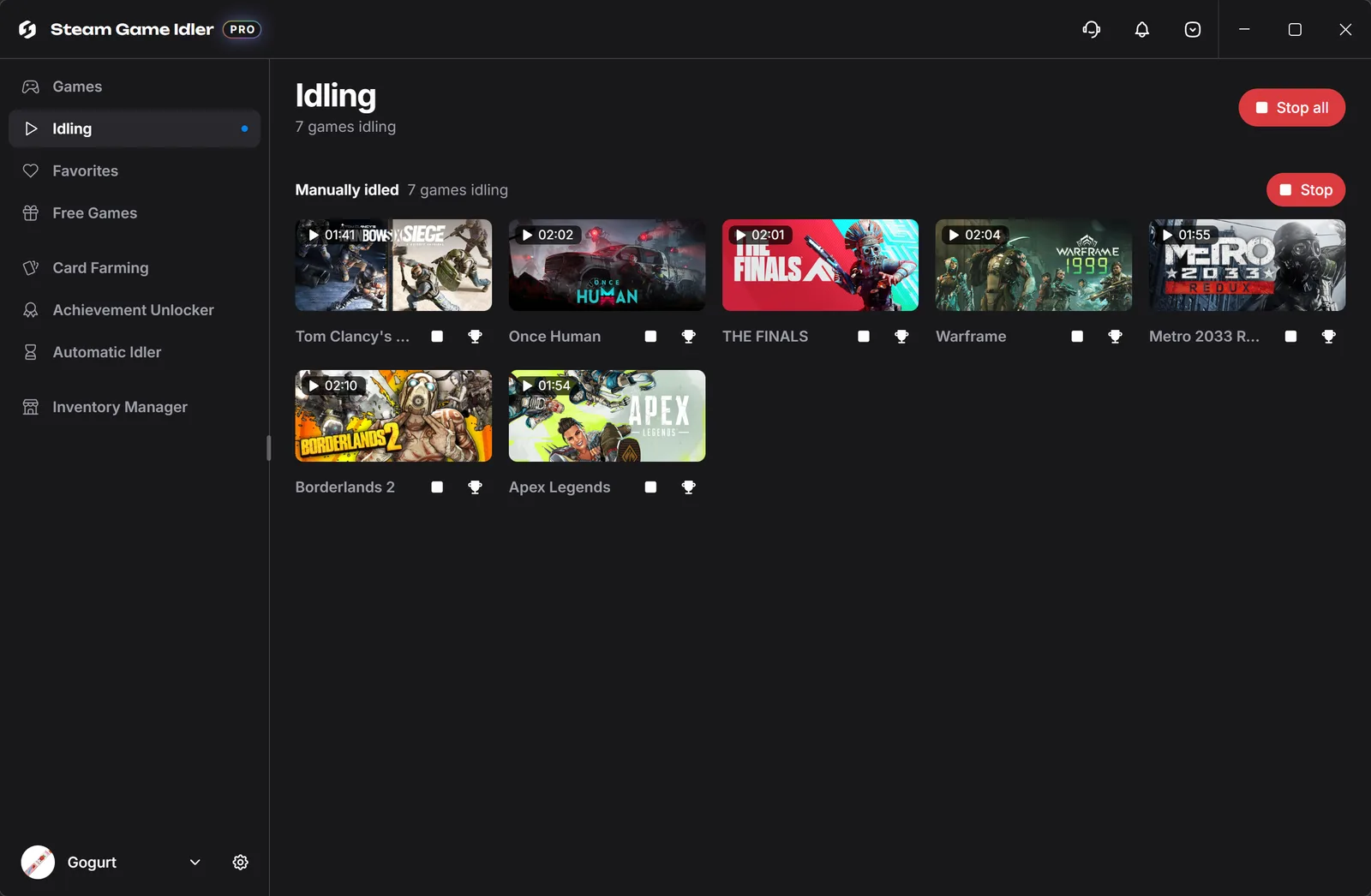
Task: Open Automatic Idler page
Action: pyautogui.click(x=135, y=352)
